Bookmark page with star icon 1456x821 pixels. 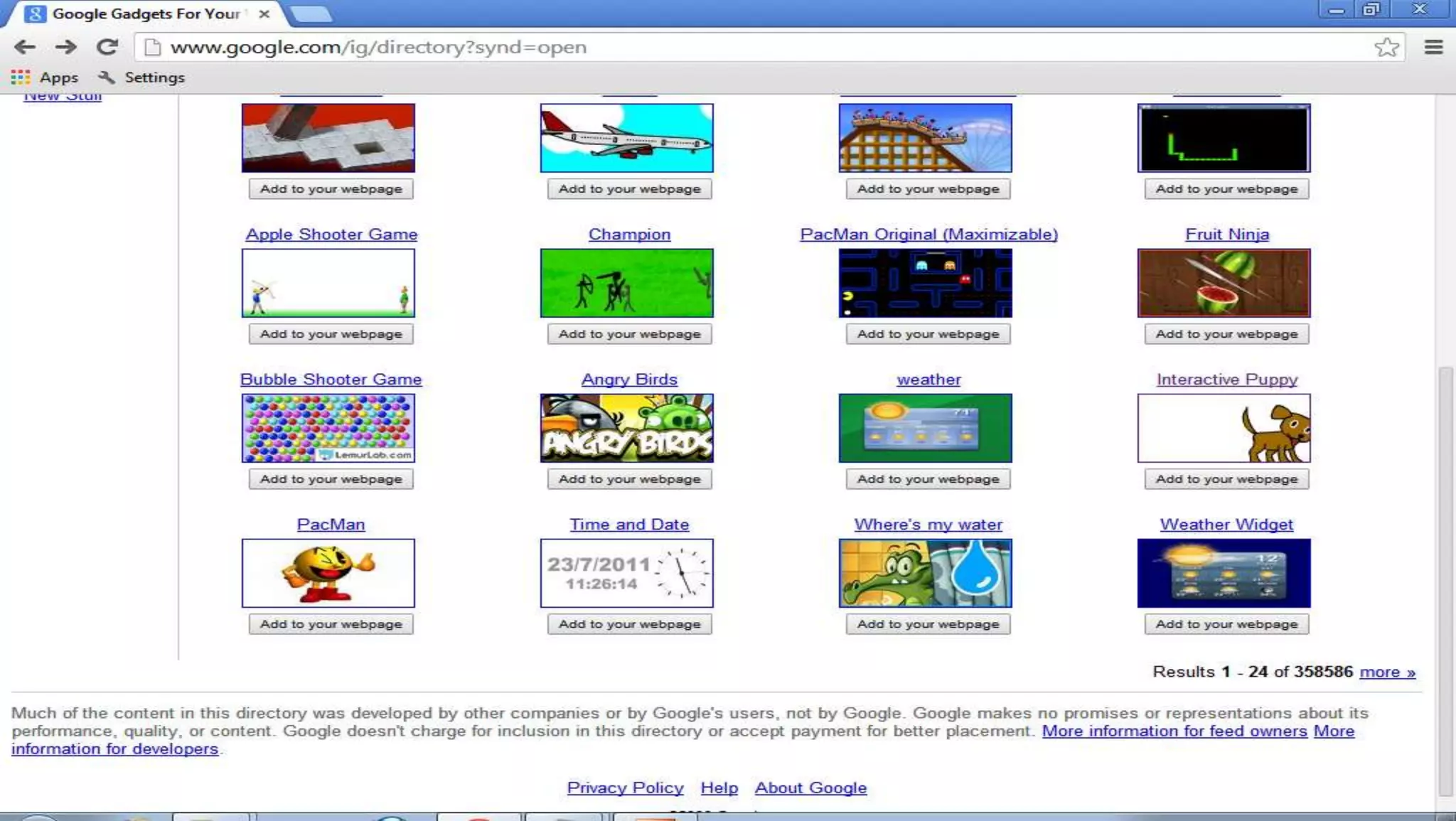coord(1386,47)
